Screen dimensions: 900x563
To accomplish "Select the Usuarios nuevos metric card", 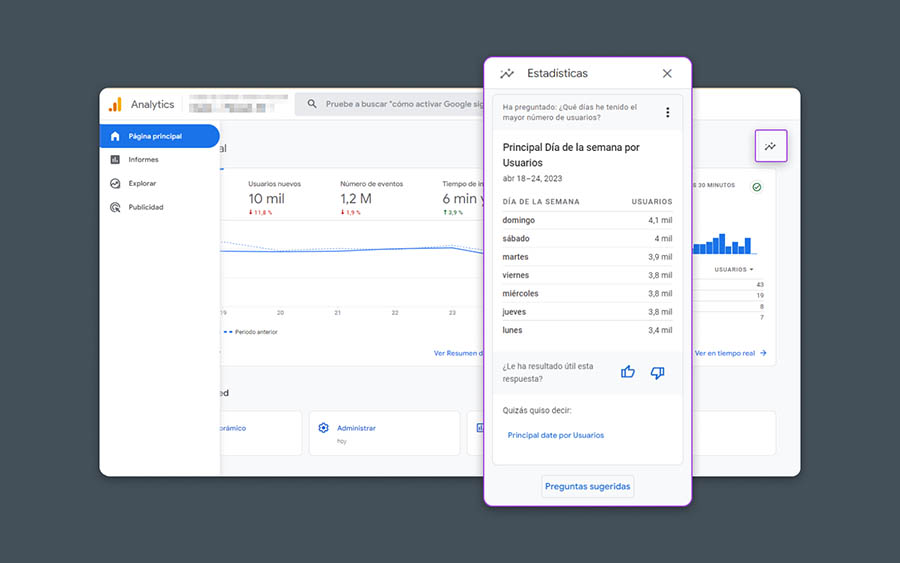I will (274, 194).
